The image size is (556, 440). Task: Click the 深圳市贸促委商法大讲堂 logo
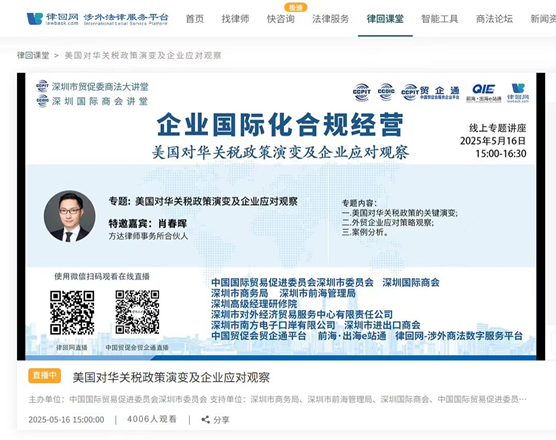coord(92,87)
